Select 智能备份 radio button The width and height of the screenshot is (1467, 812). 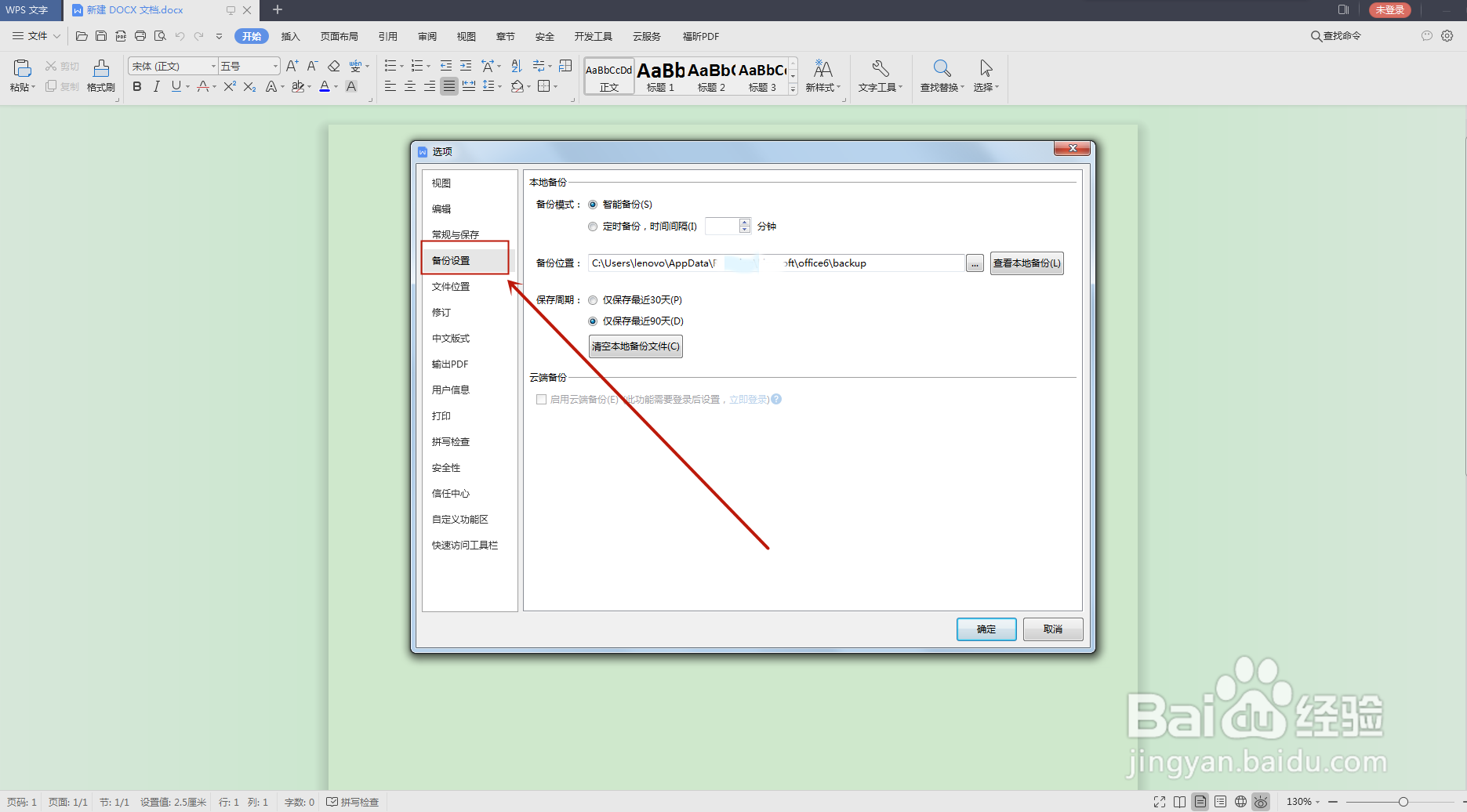tap(593, 205)
